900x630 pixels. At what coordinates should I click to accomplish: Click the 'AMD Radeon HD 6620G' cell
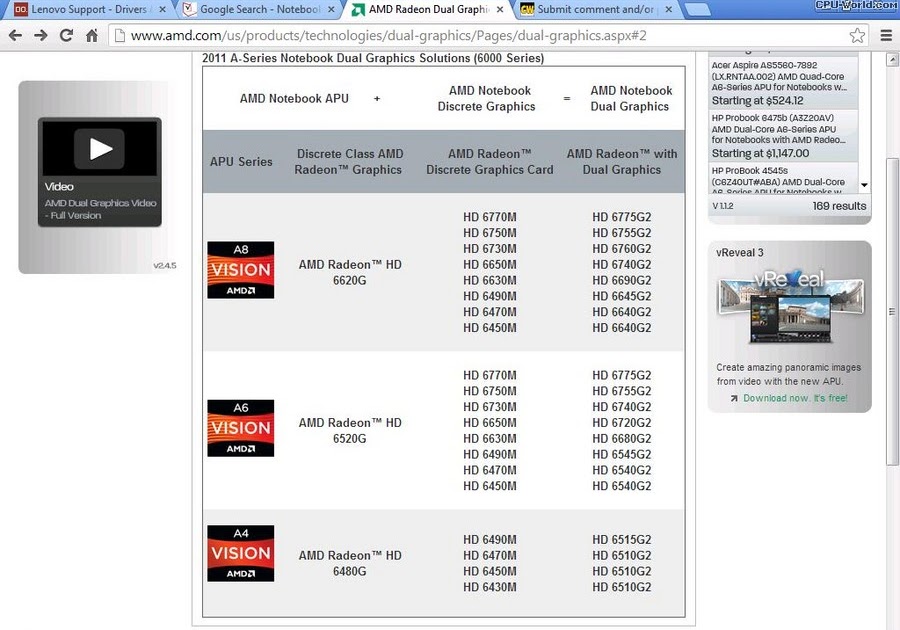pos(350,273)
